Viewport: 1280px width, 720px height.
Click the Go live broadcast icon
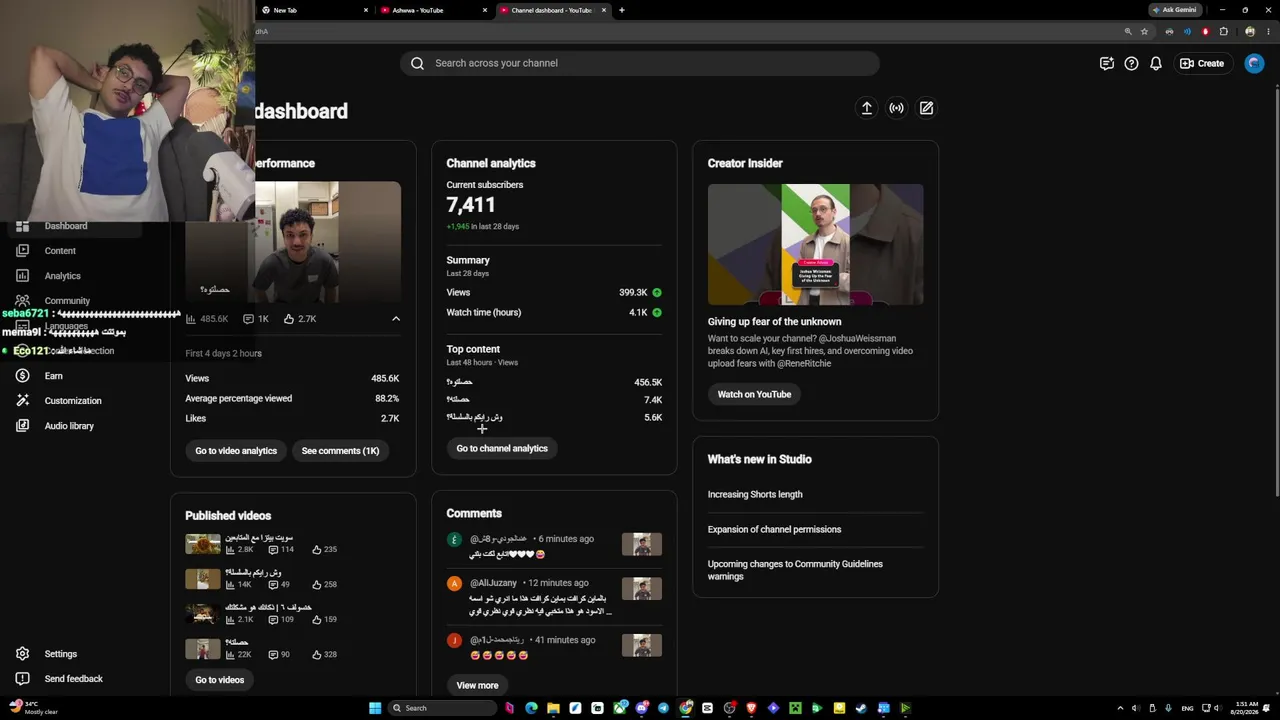click(897, 108)
